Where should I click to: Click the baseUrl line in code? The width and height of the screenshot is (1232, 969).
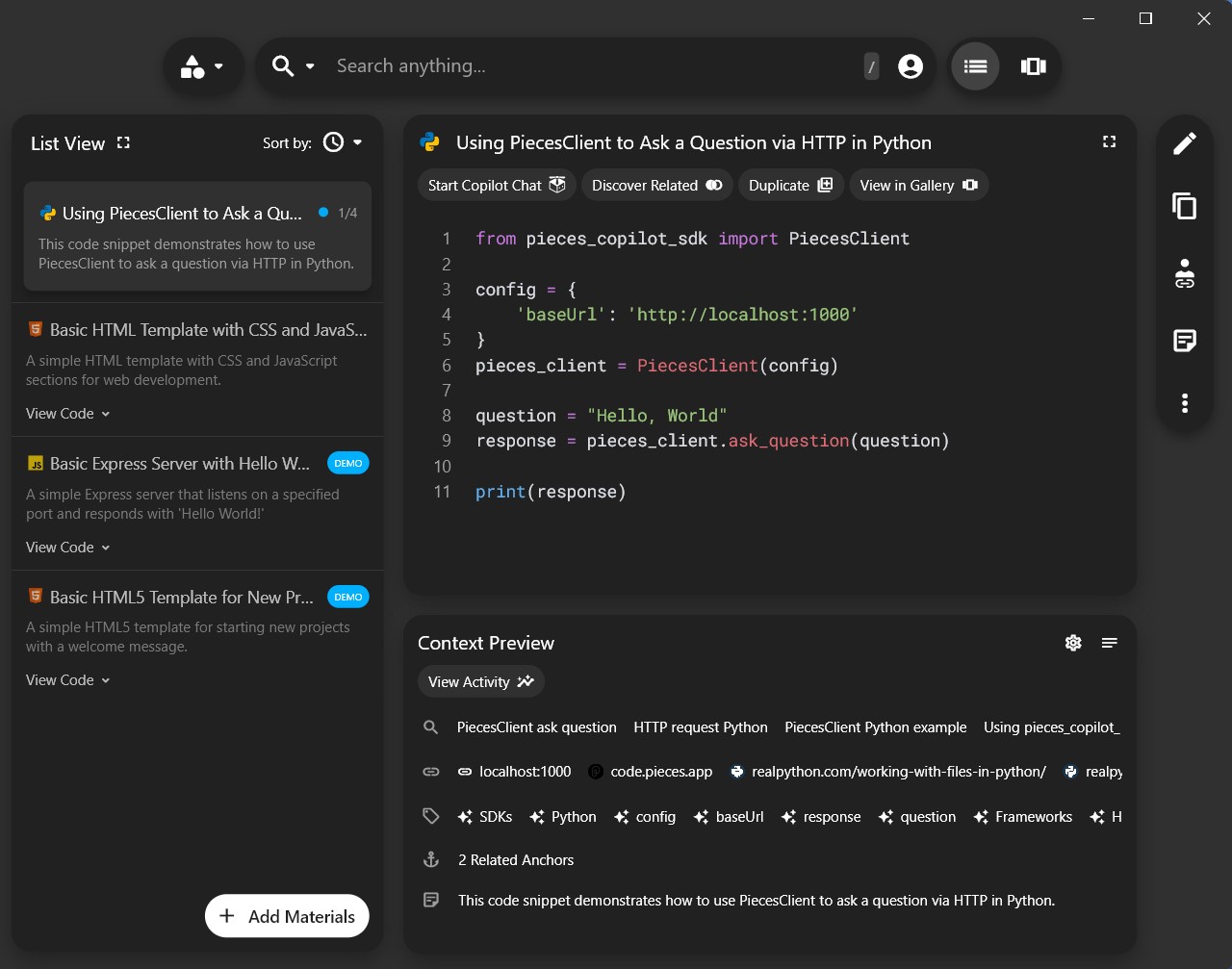point(686,315)
